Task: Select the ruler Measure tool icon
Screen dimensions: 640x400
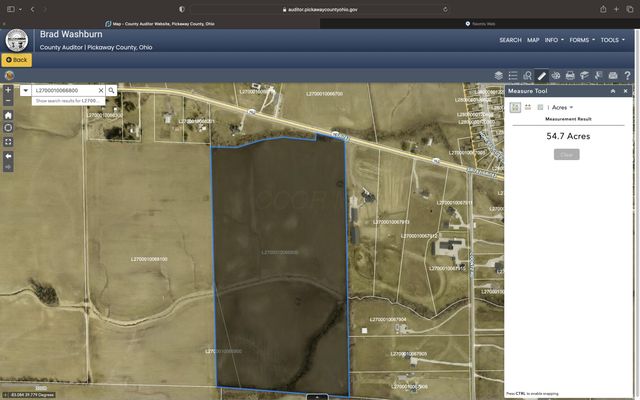Action: coord(541,75)
